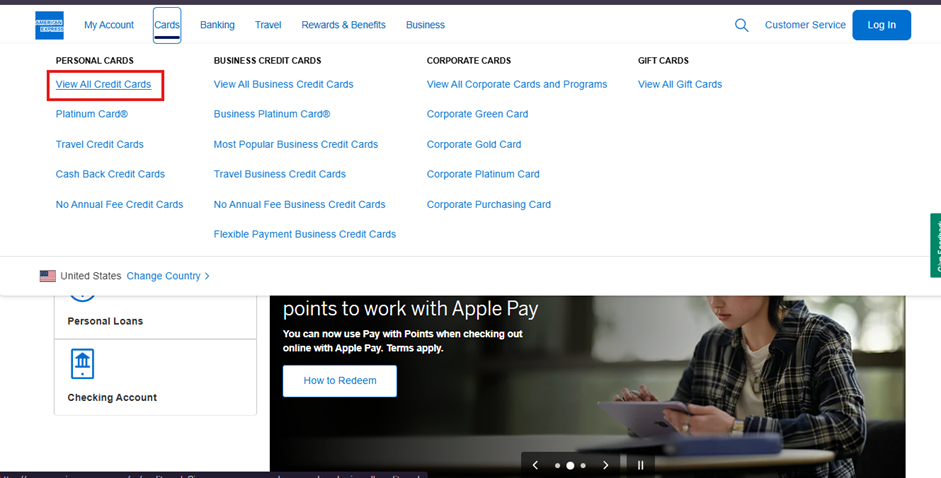
Task: Open Corporate Gold Card link
Action: pos(474,144)
